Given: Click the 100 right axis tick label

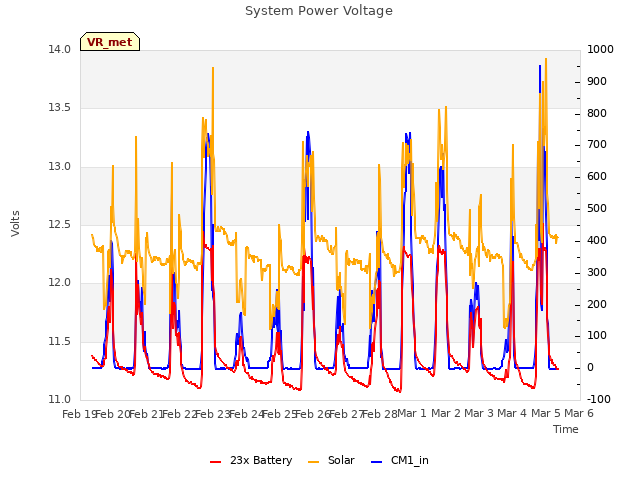Looking at the screenshot, I should coord(597,336).
